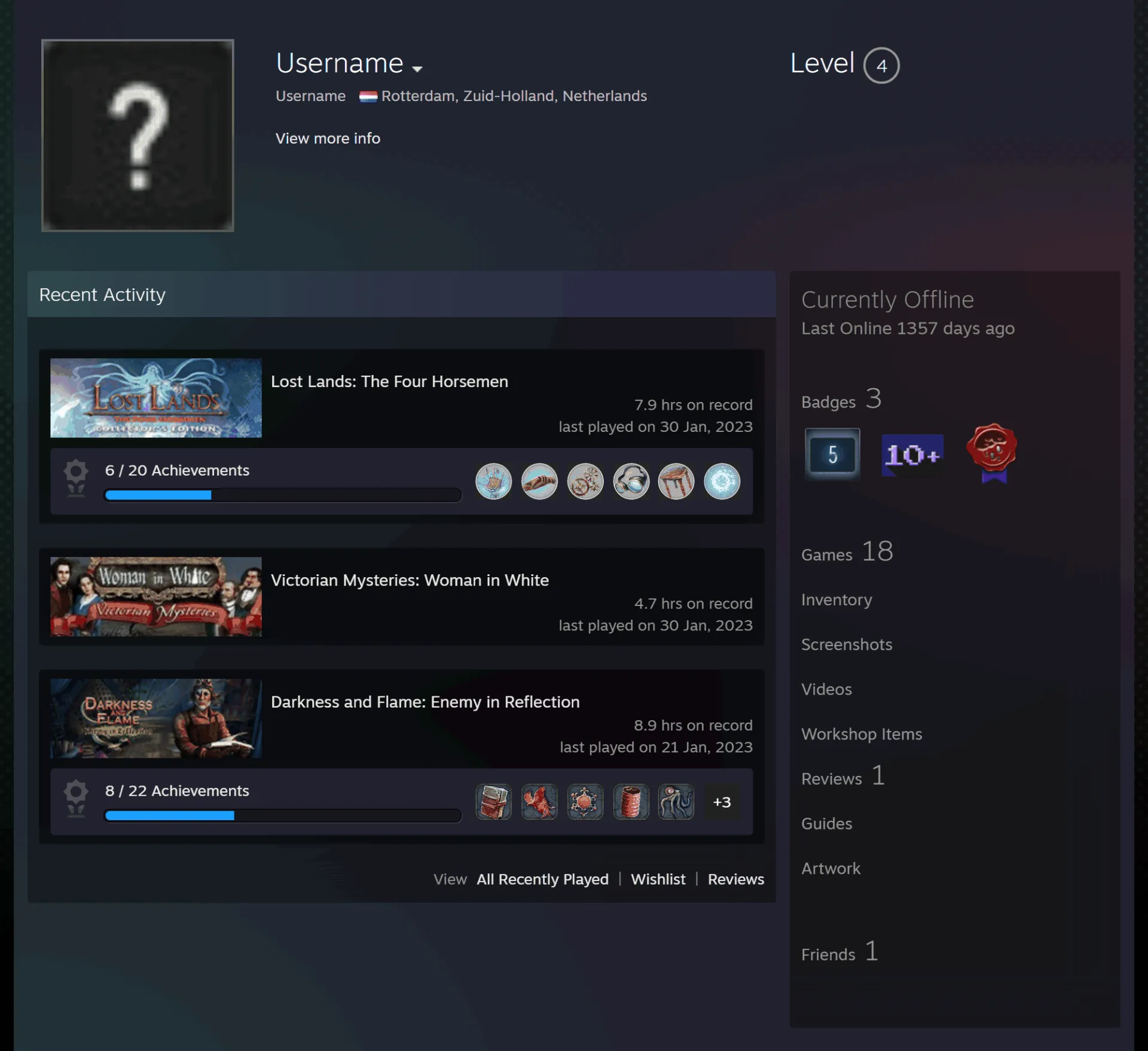Click Lost Lands: The Four Horsemen title

pos(389,382)
